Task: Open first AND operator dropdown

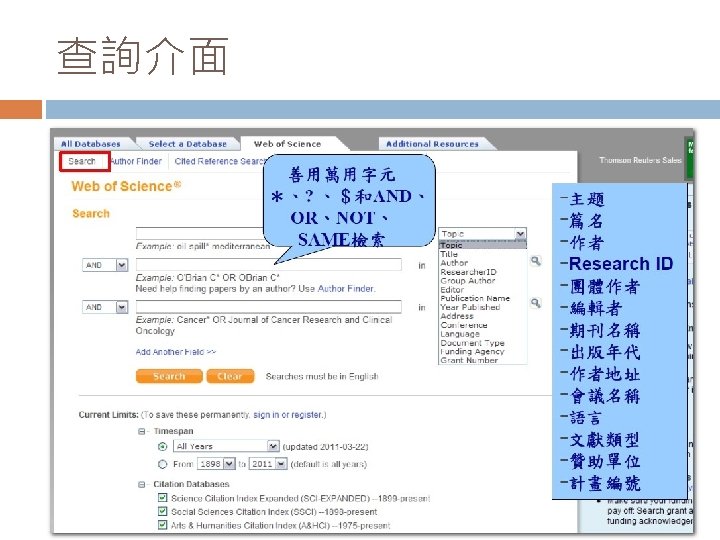Action: pyautogui.click(x=105, y=265)
